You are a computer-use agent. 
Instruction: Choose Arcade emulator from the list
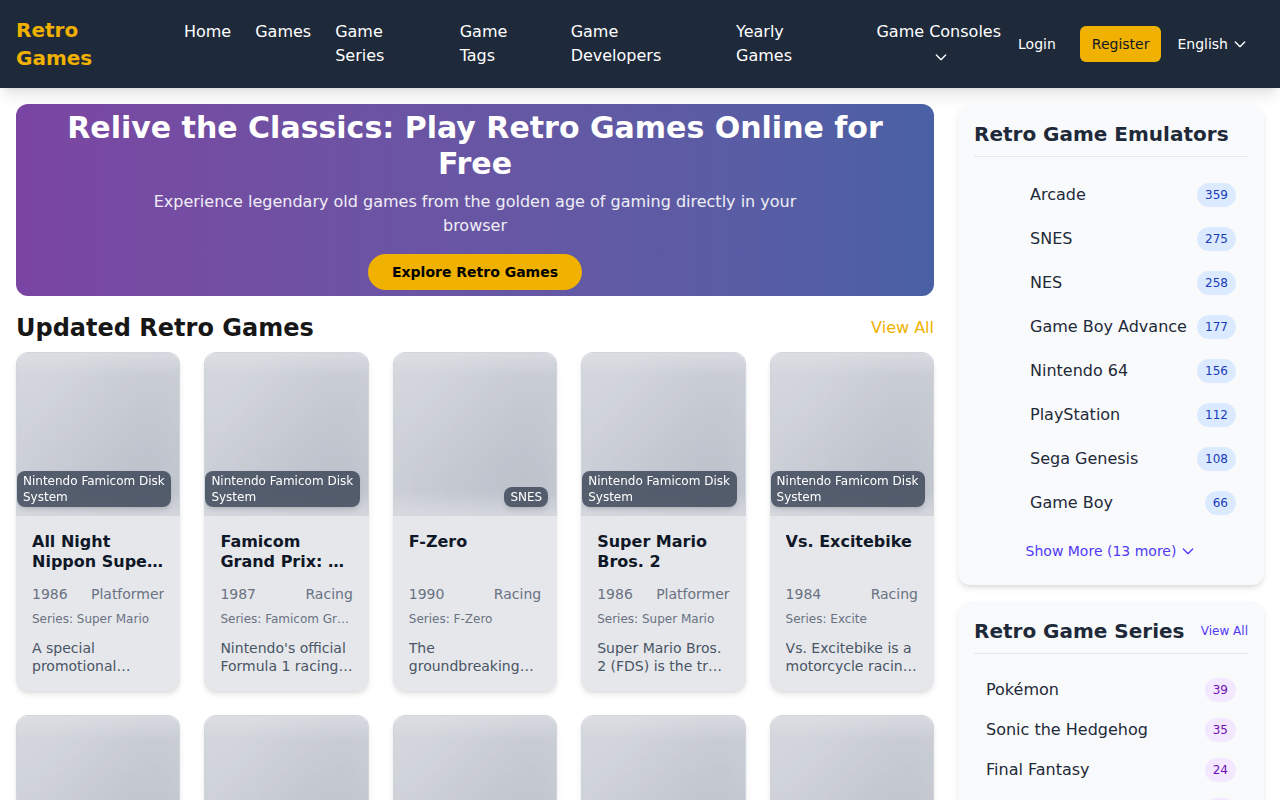coord(1057,195)
